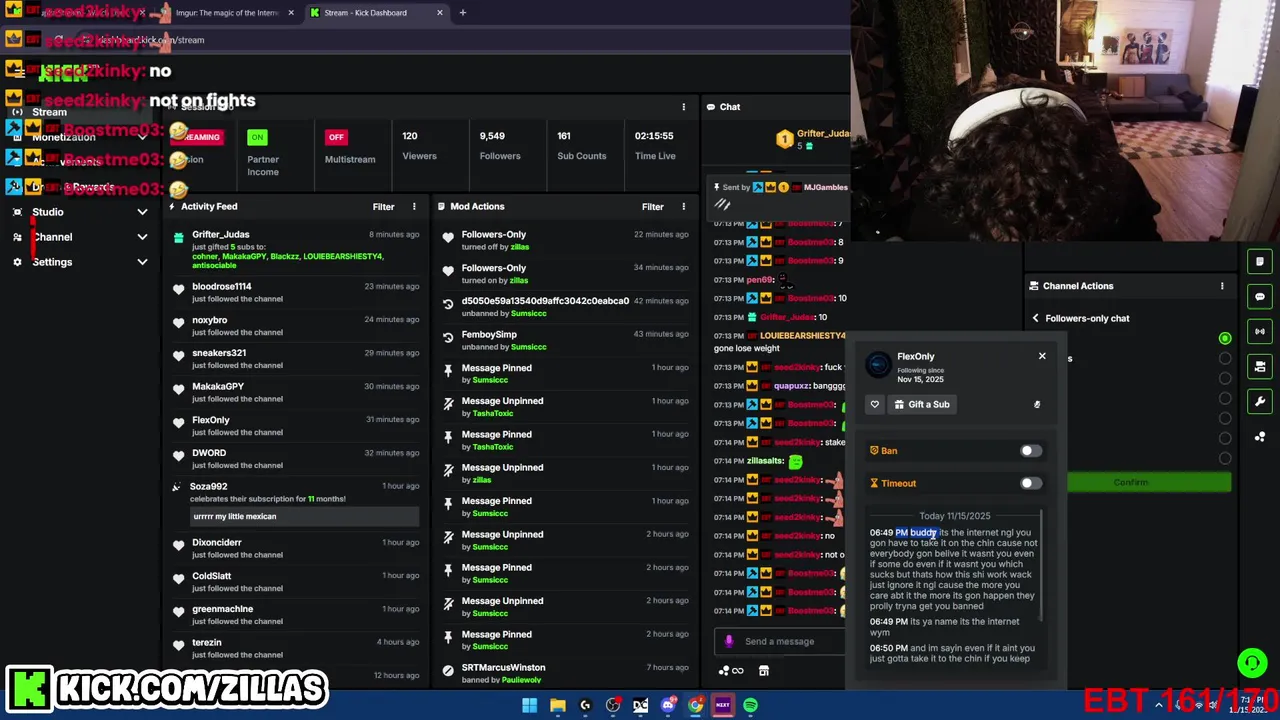Open the chat bubble icon in right sidebar
The width and height of the screenshot is (1280, 720).
(1260, 297)
